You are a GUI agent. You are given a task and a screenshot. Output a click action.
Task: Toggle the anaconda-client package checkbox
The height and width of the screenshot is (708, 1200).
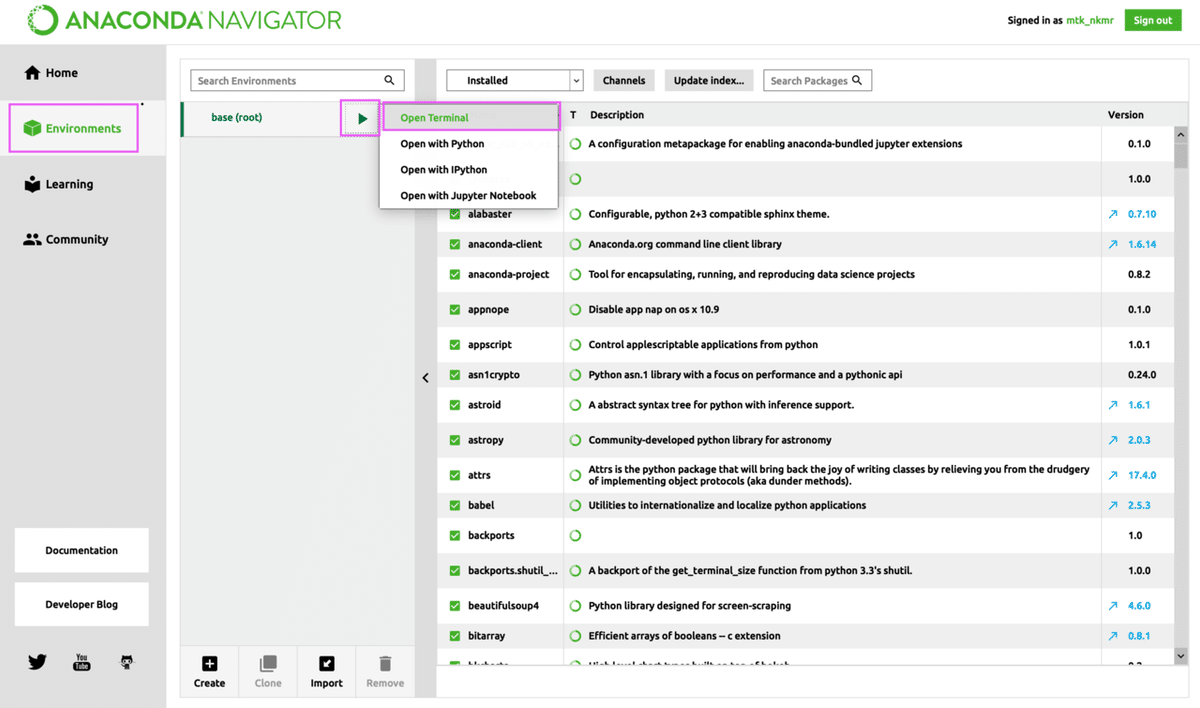coord(455,244)
